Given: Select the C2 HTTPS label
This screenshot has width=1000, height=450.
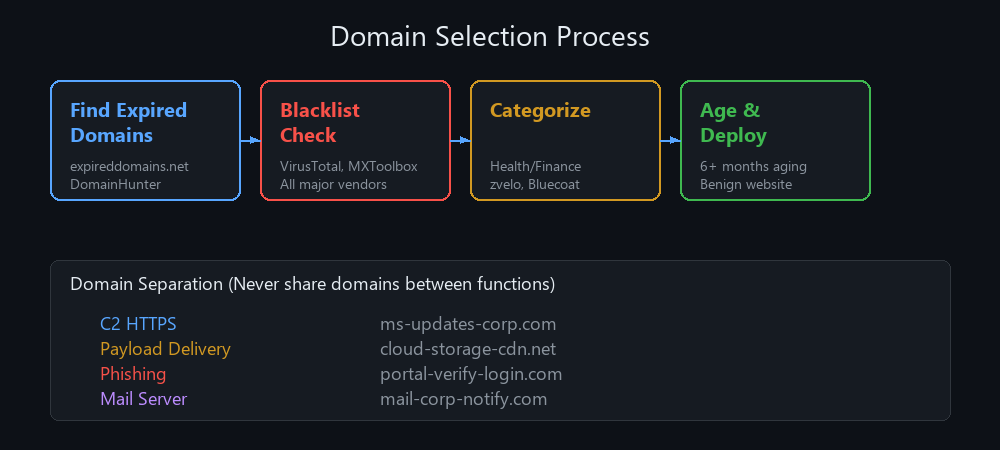Looking at the screenshot, I should click(138, 324).
